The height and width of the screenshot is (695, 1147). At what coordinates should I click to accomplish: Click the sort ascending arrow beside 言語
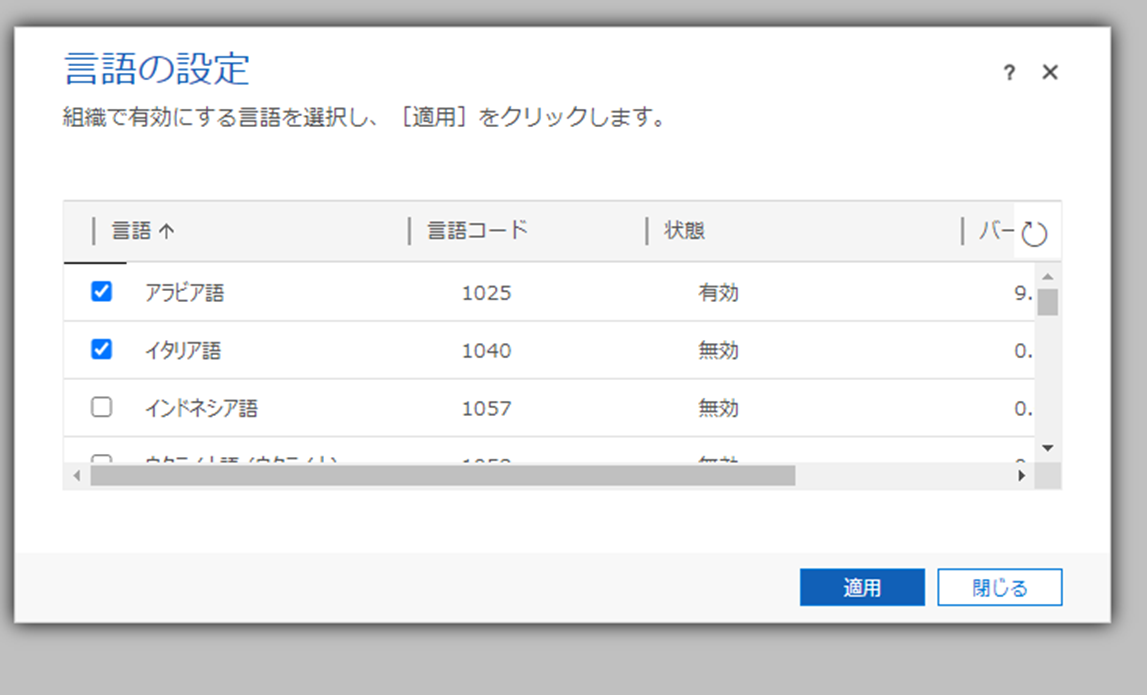(167, 231)
